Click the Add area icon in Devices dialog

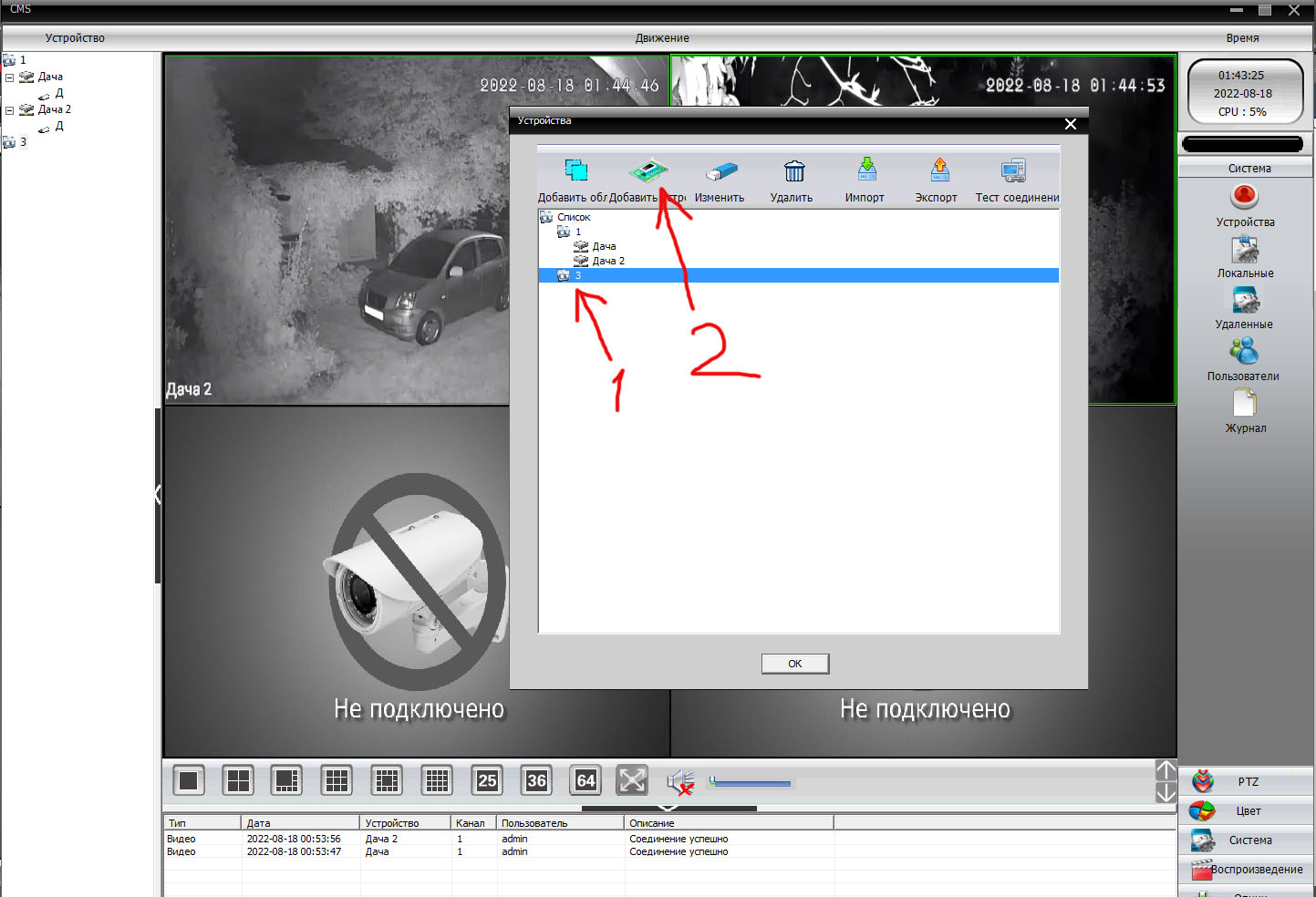pyautogui.click(x=575, y=170)
